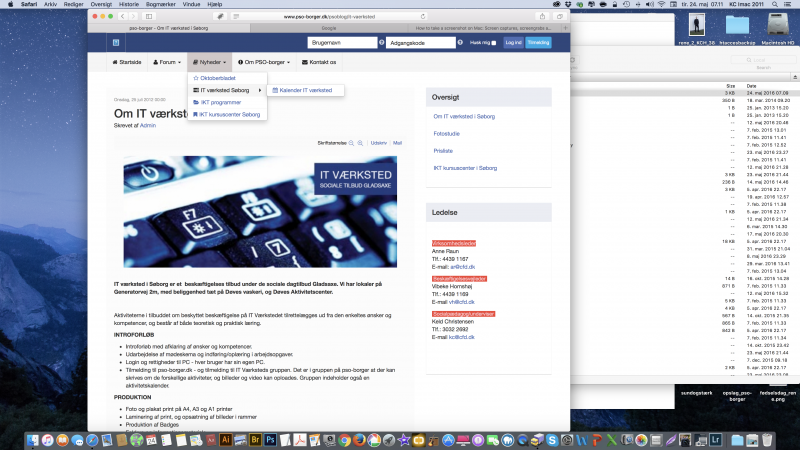Image resolution: width=800 pixels, height=450 pixels.
Task: Go to Startside in the navigation
Action: pos(127,62)
